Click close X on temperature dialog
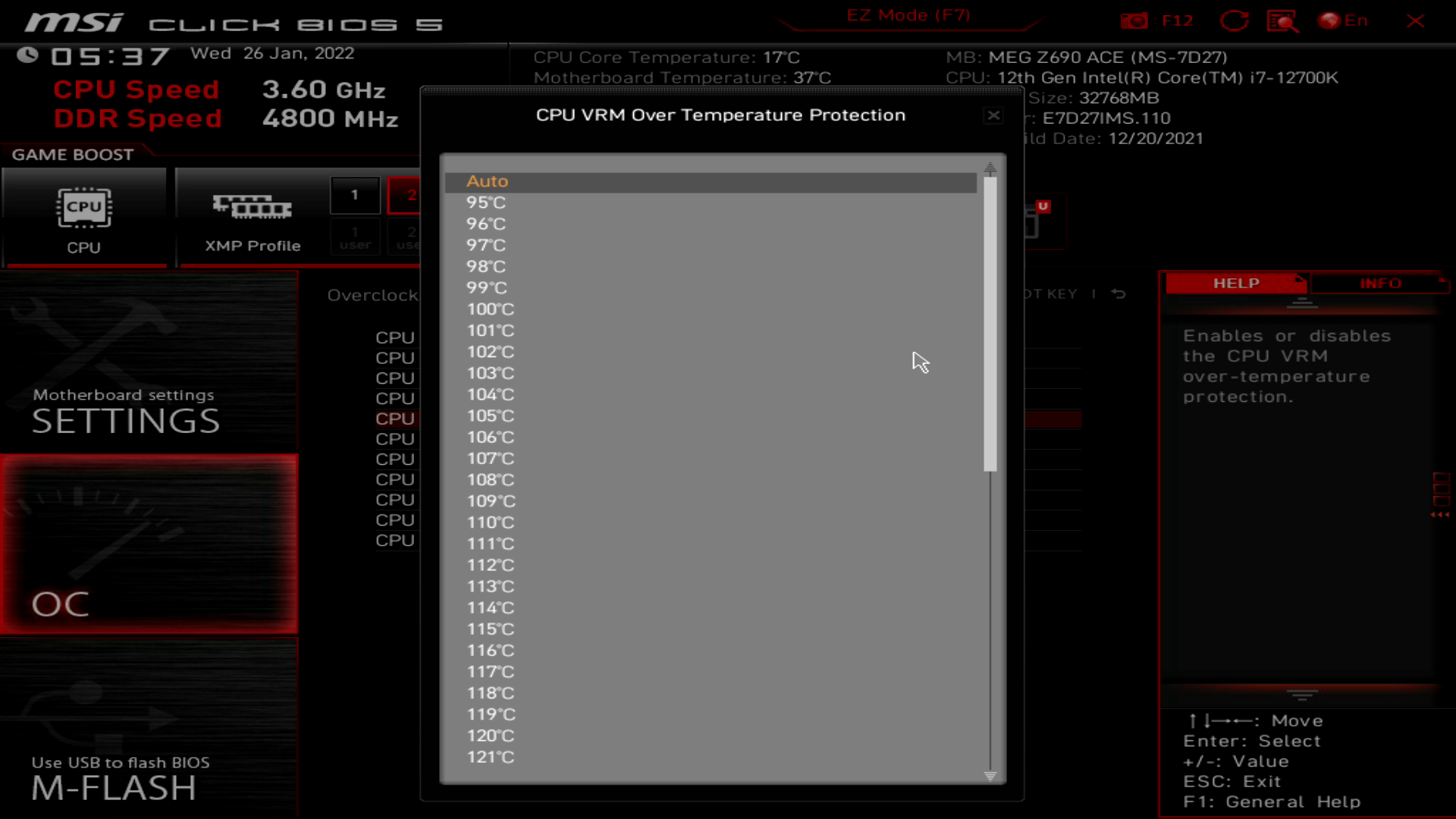The image size is (1456, 819). click(994, 115)
